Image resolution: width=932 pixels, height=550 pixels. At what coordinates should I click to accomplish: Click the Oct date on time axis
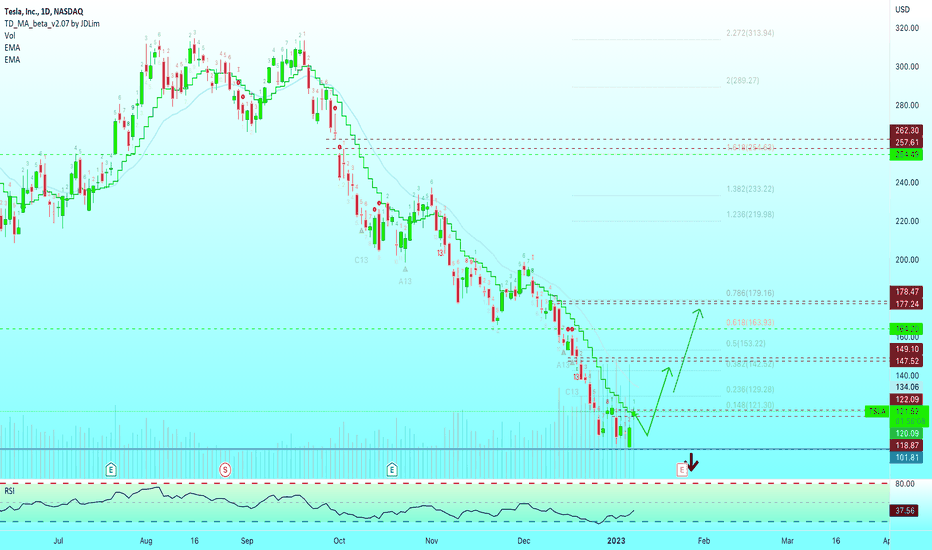339,541
